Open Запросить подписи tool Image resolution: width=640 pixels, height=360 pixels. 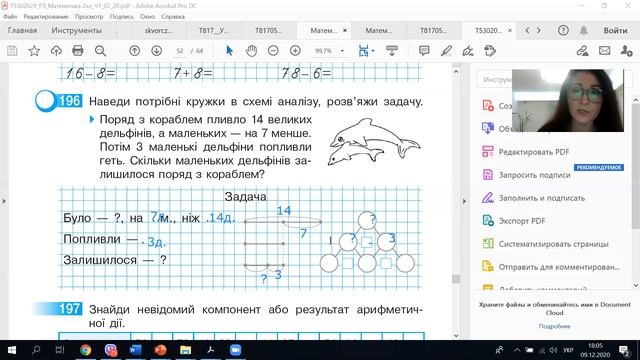(527, 175)
